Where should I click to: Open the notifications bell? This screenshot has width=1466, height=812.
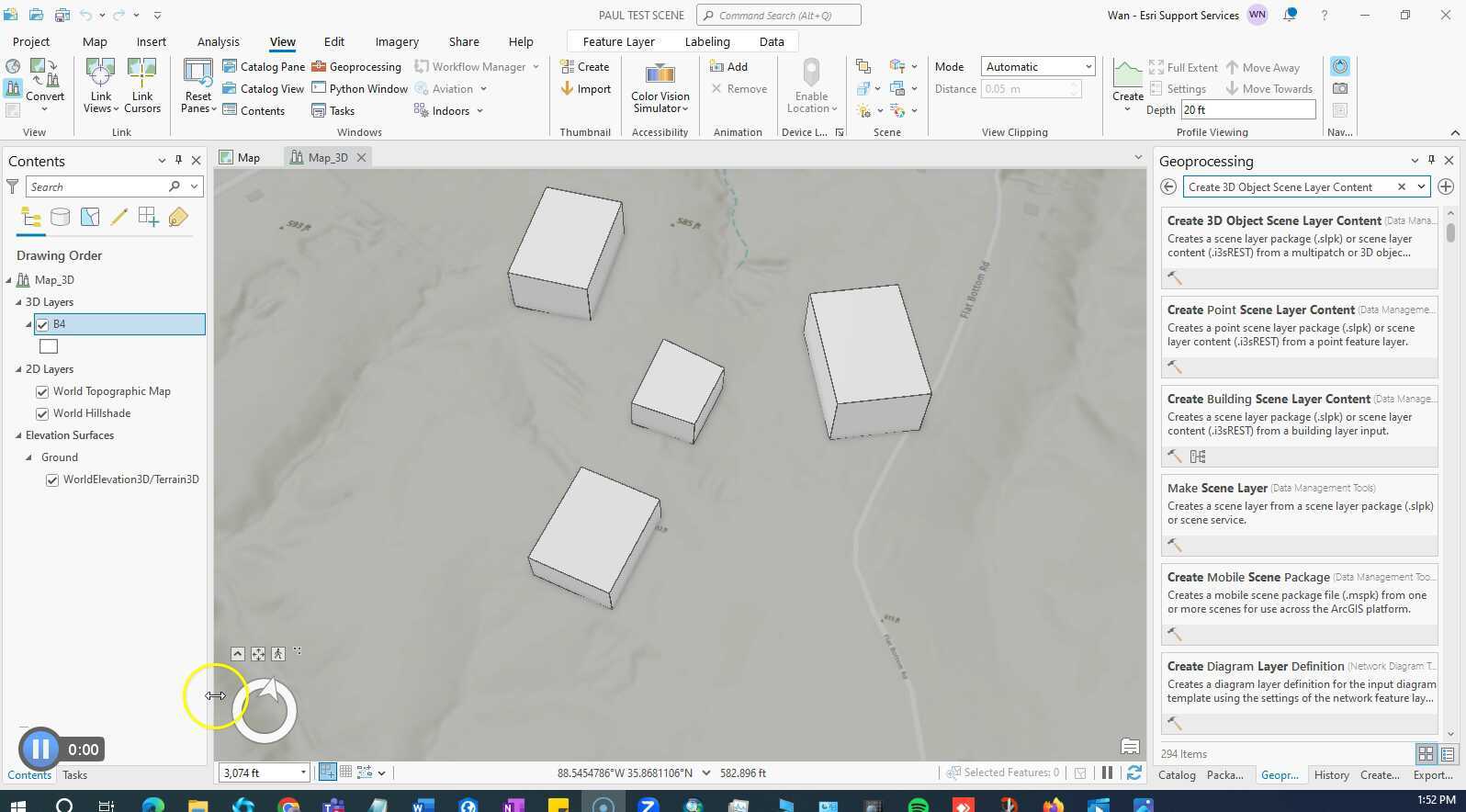click(1291, 15)
